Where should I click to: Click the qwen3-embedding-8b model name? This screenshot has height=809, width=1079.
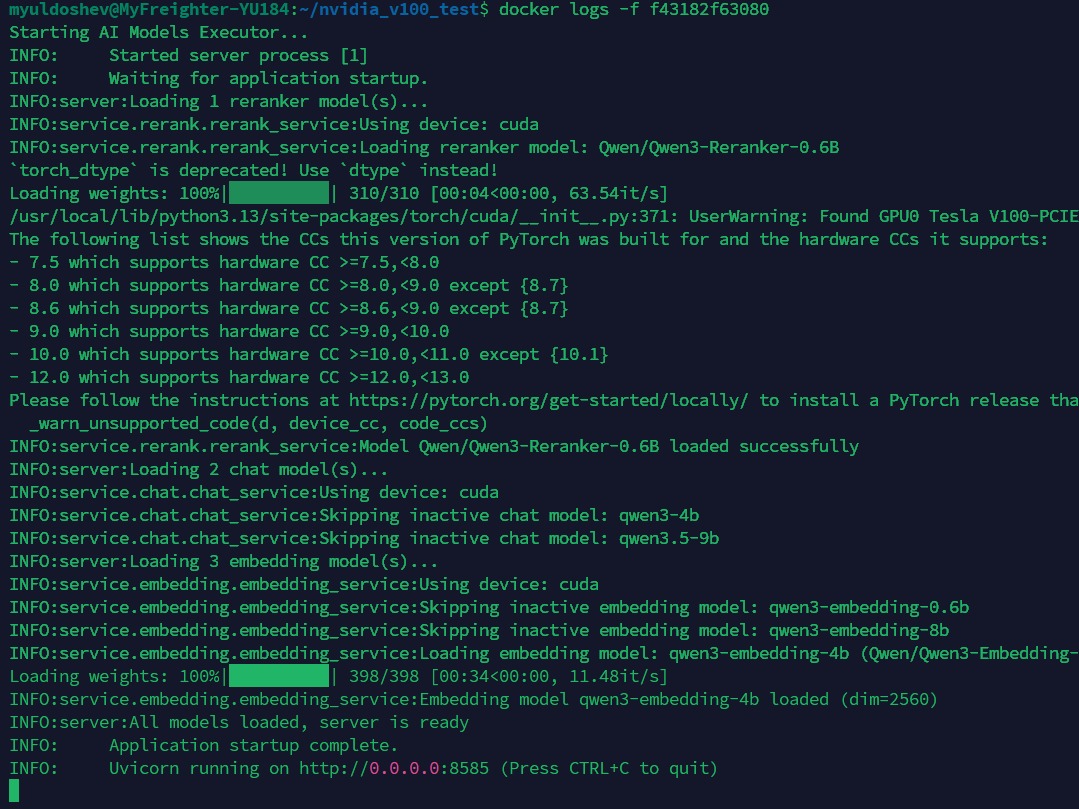pyautogui.click(x=858, y=630)
